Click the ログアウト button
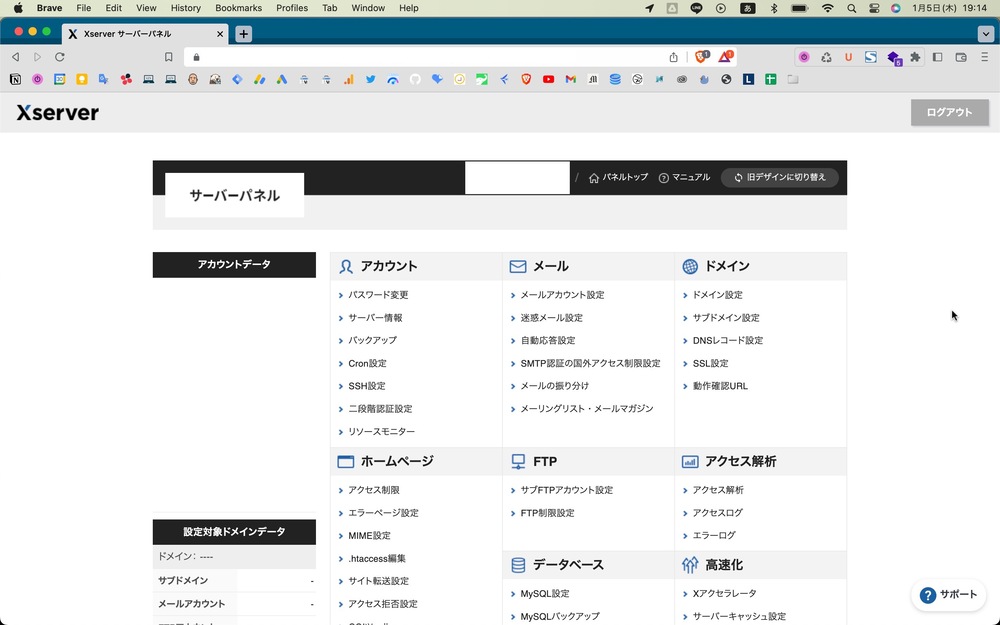The image size is (1000, 625). click(x=950, y=112)
